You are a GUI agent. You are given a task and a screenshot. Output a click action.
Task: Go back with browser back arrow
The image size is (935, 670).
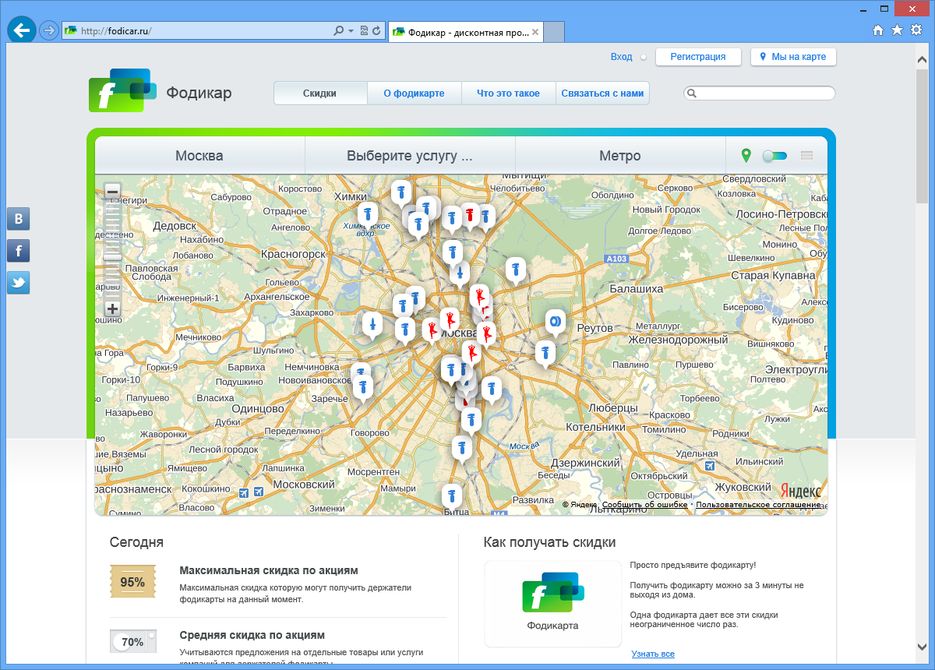(21, 30)
